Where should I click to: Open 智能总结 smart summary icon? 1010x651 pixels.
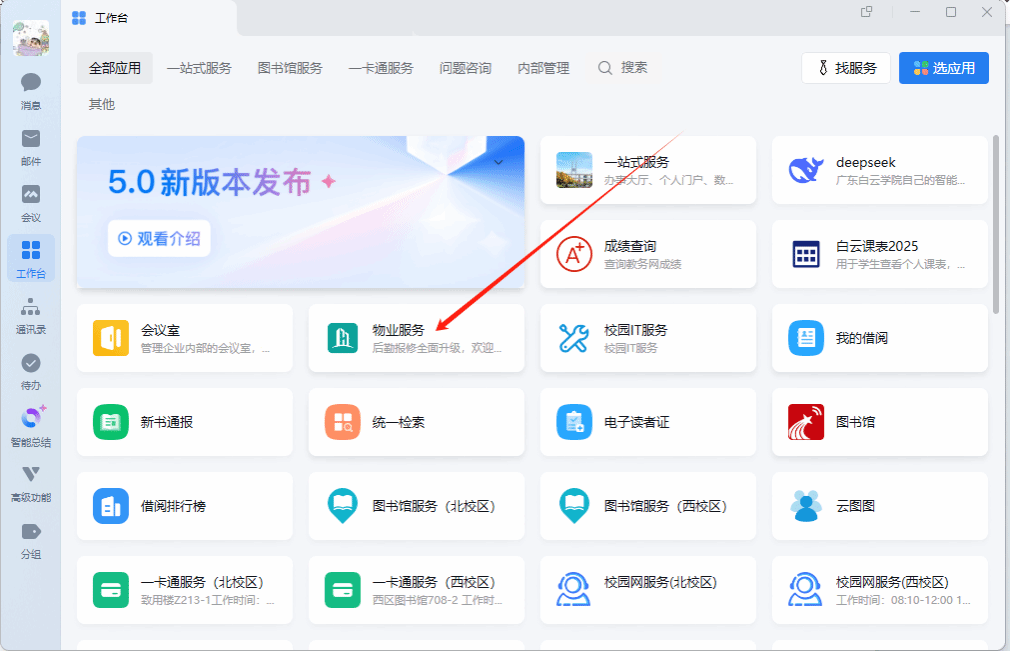click(x=32, y=420)
